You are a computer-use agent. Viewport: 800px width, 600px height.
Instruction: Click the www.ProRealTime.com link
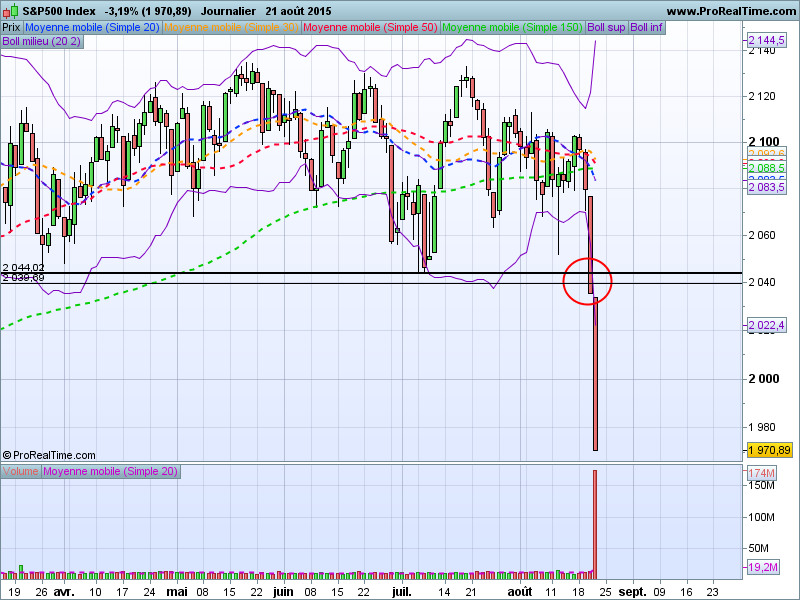731,11
